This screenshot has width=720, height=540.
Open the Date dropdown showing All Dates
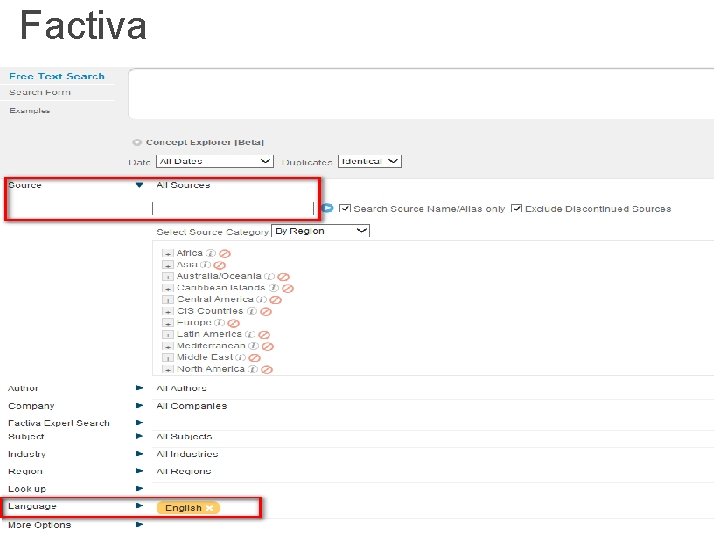click(215, 161)
